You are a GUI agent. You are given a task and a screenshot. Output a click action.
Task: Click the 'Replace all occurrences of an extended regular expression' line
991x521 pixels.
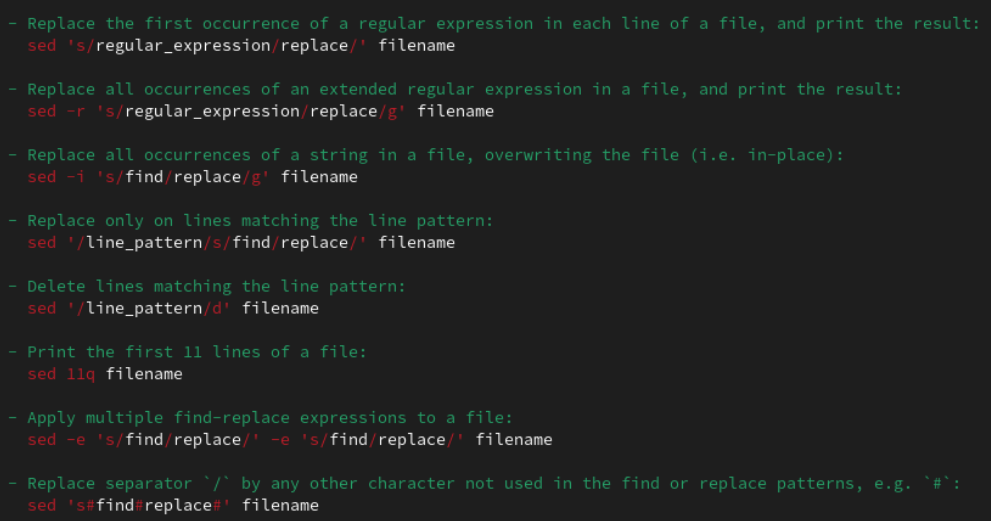coord(464,89)
